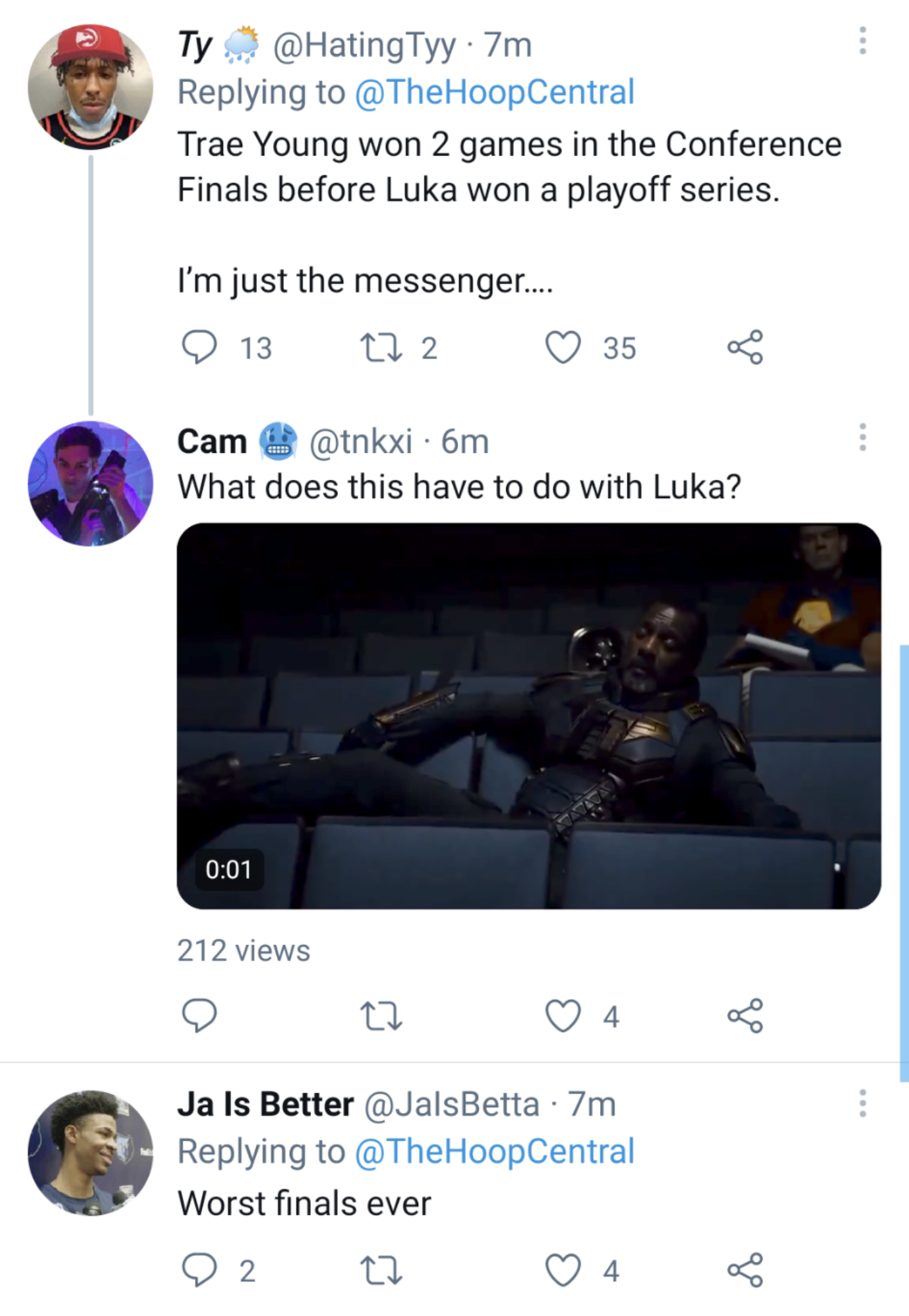Like Cam's tweet about Luka
Screen dimensions: 909x1316
click(x=563, y=1016)
